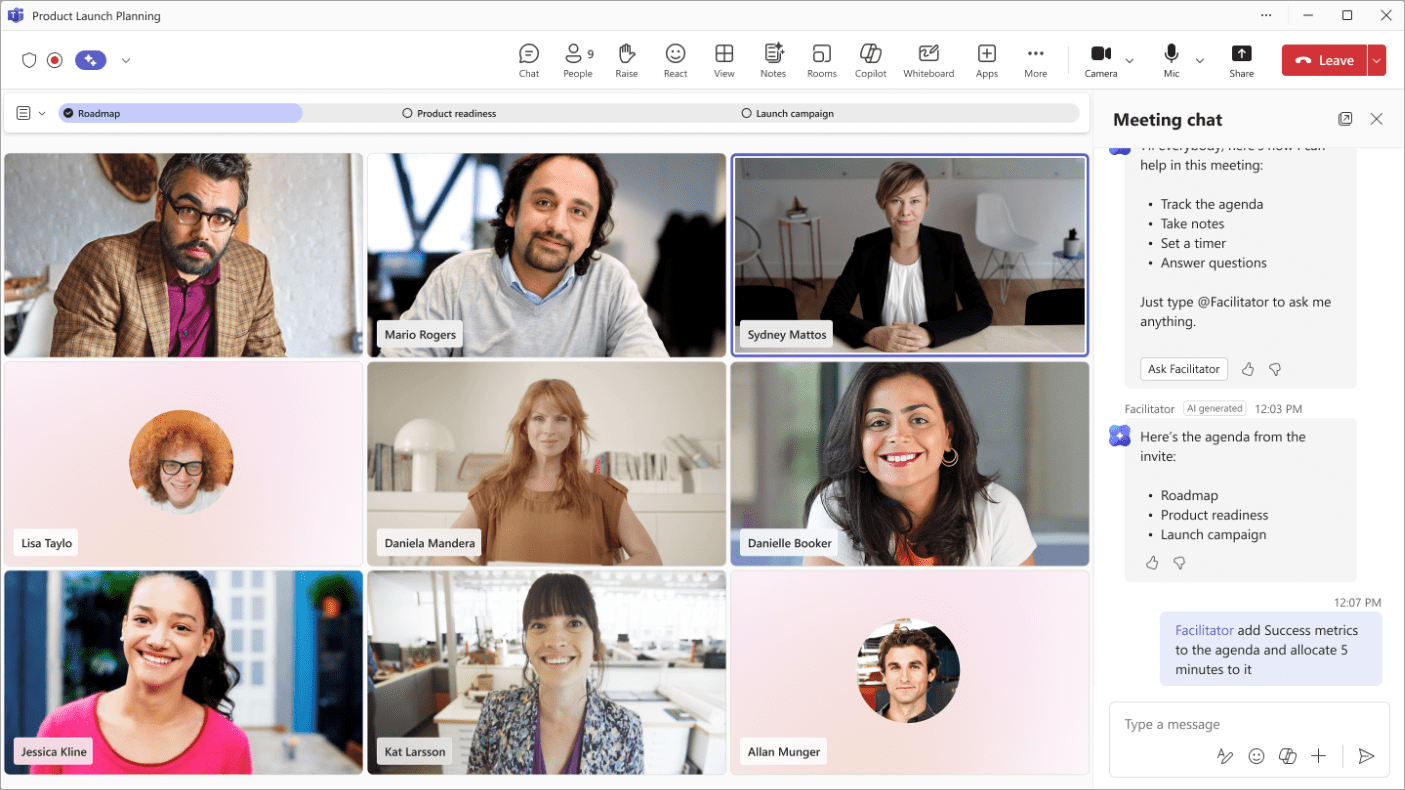Image resolution: width=1405 pixels, height=790 pixels.
Task: Expand the Leave button dropdown
Action: [x=1377, y=60]
